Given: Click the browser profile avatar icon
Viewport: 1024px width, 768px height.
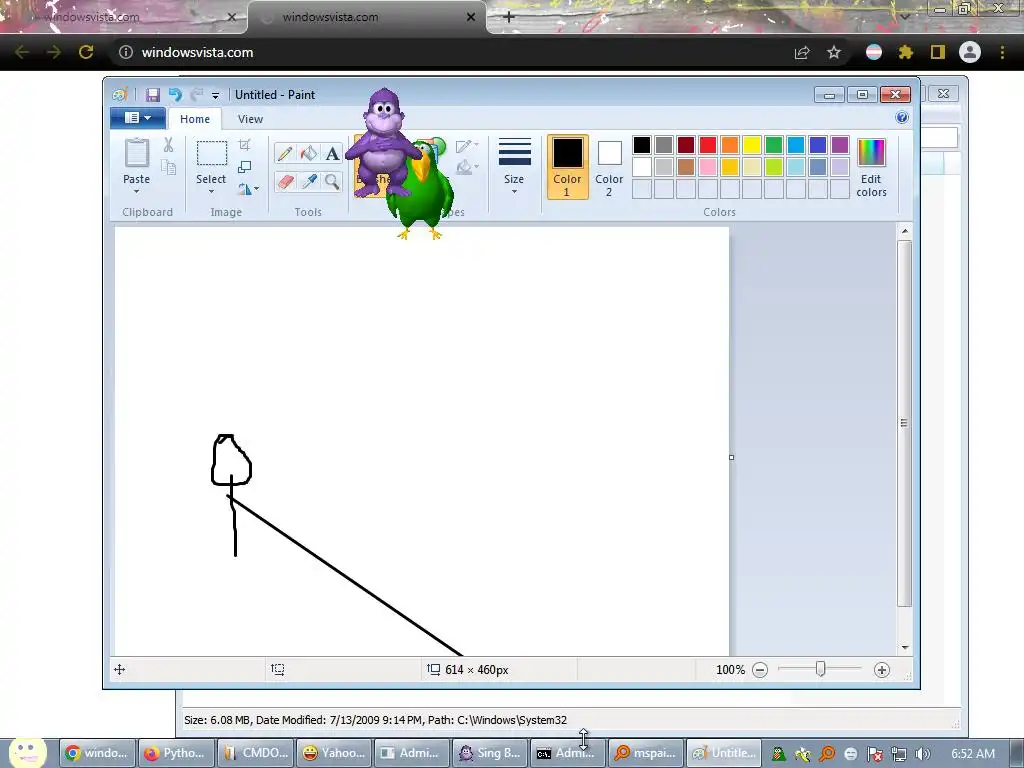Looking at the screenshot, I should (970, 52).
